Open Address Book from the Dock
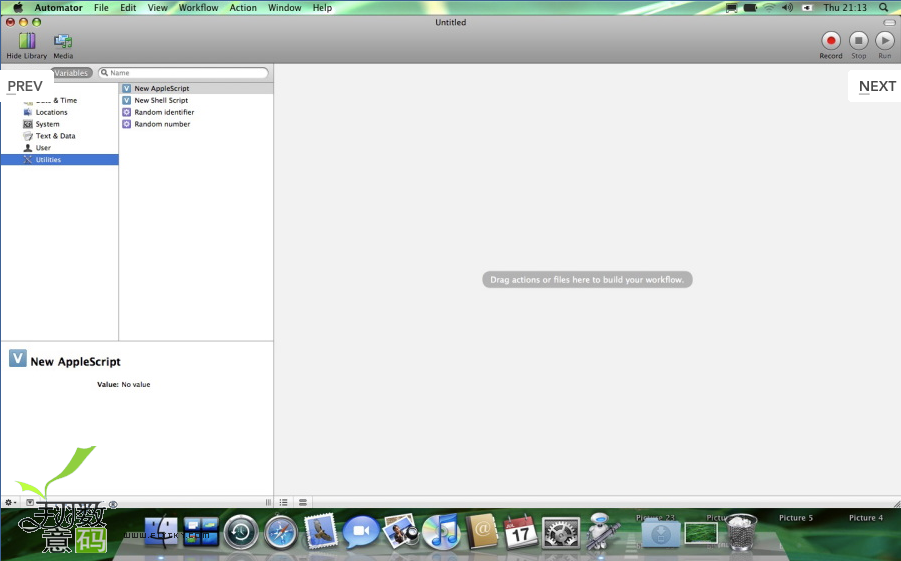Screen dimensions: 901x561 coord(481,532)
